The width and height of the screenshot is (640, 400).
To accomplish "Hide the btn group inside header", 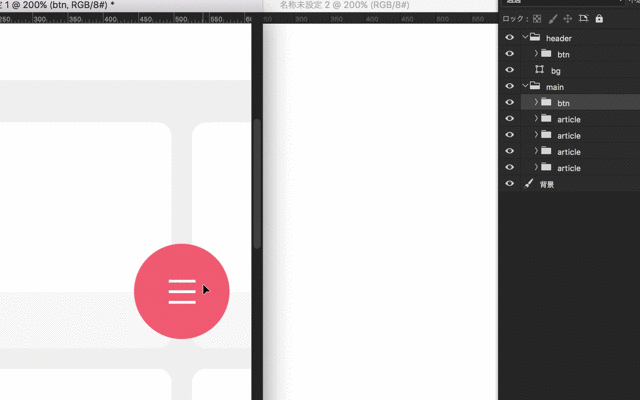I will (509, 53).
